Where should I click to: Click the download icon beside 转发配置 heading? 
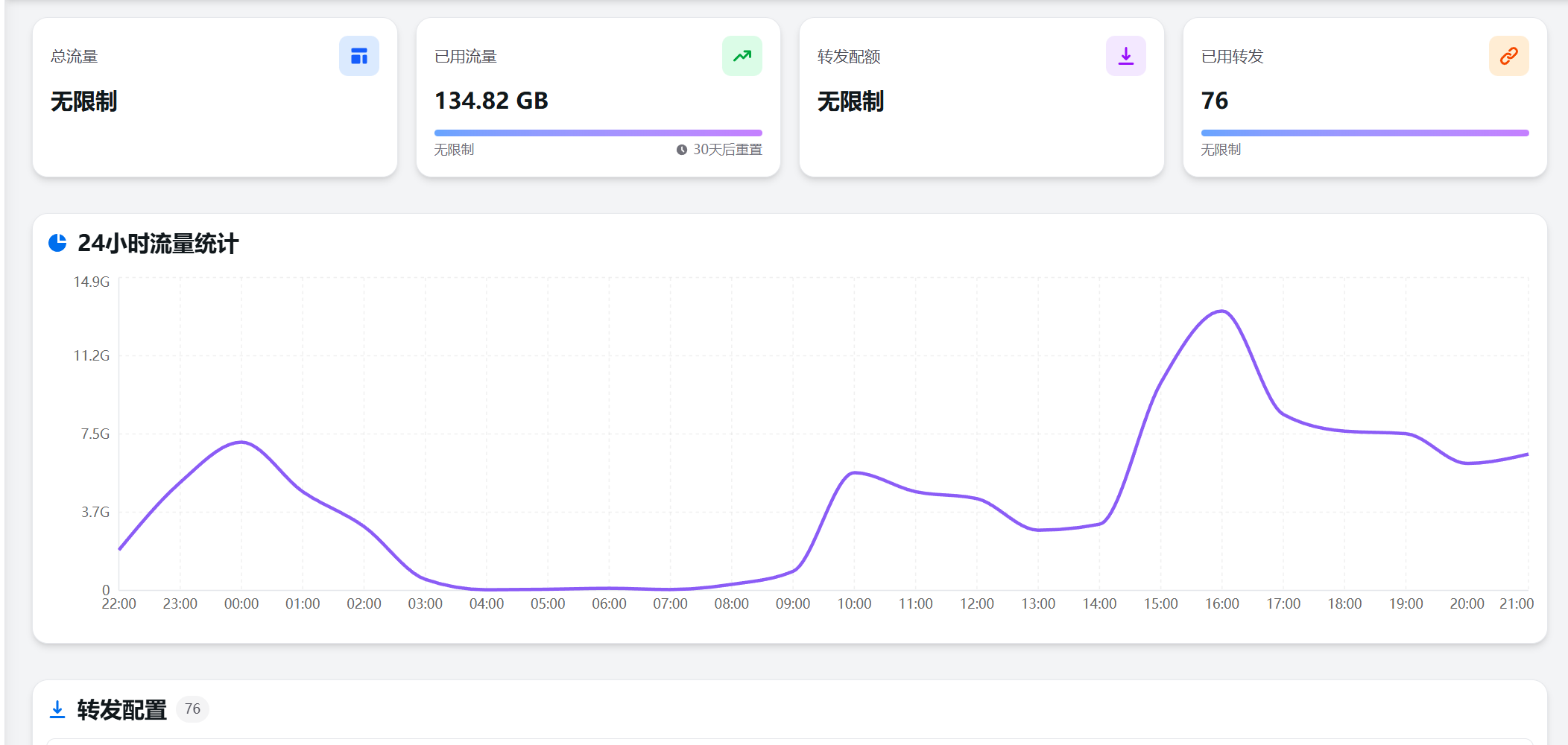pos(57,709)
